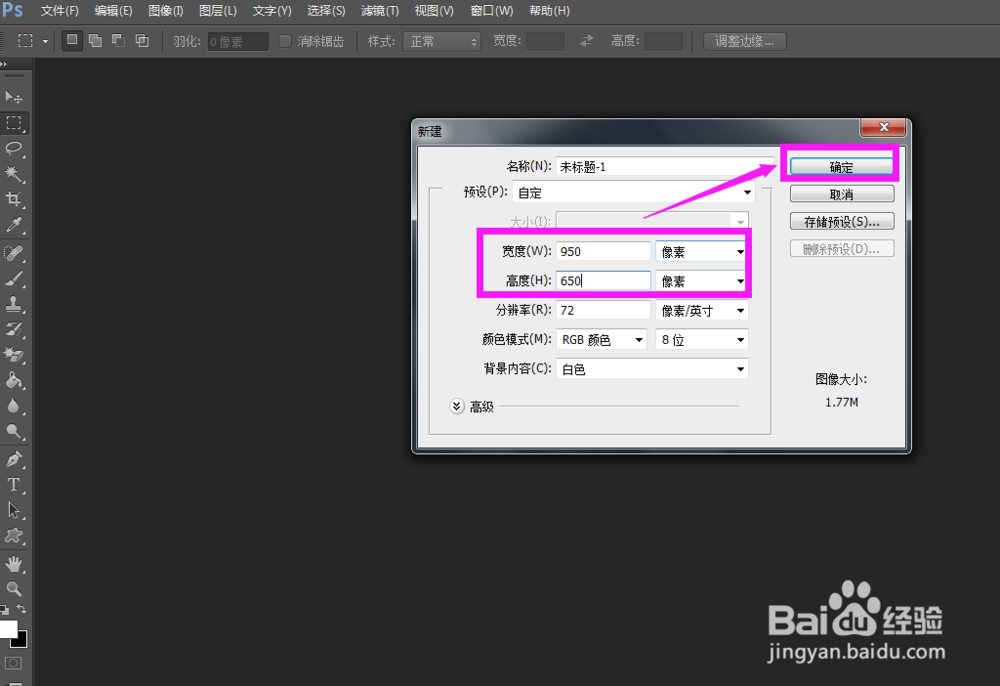Screen dimensions: 1000x686
Task: Click the 存储预设(S) button
Action: point(841,221)
